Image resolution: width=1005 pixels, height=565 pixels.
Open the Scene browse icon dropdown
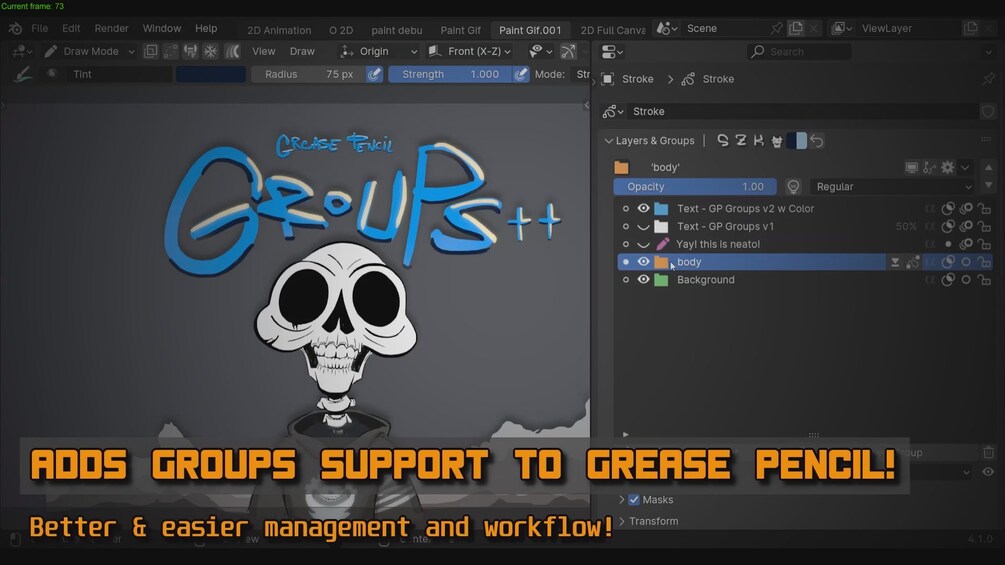pos(667,28)
